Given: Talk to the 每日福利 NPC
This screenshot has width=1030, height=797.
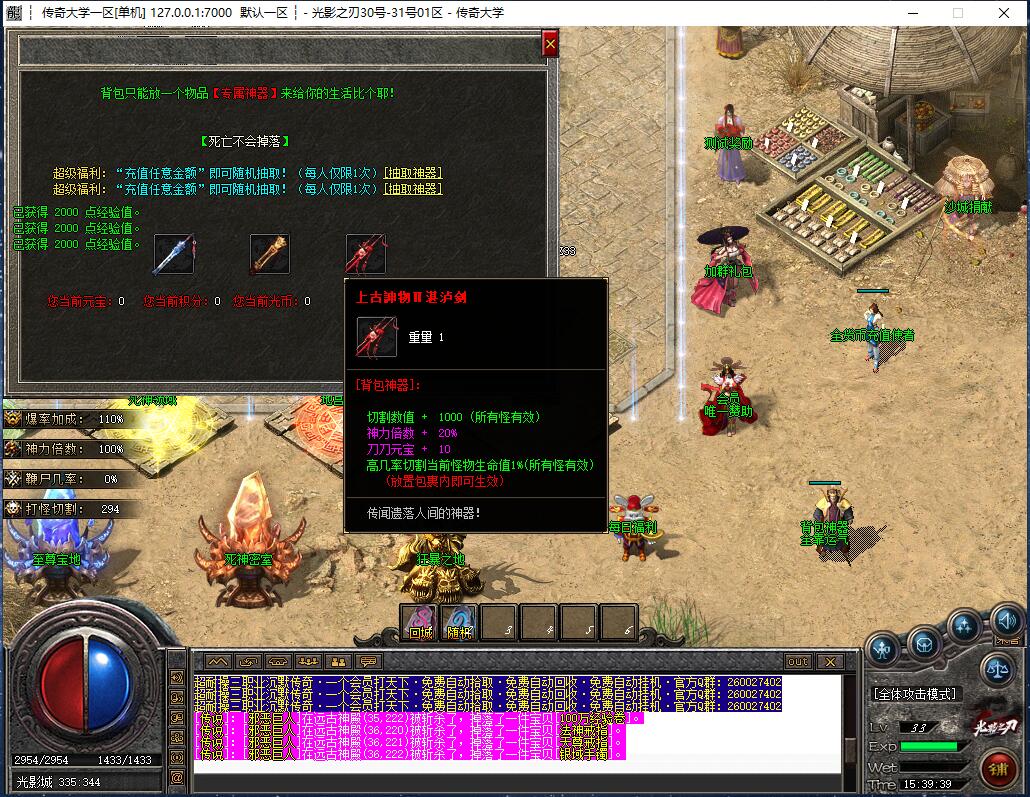Looking at the screenshot, I should 635,527.
